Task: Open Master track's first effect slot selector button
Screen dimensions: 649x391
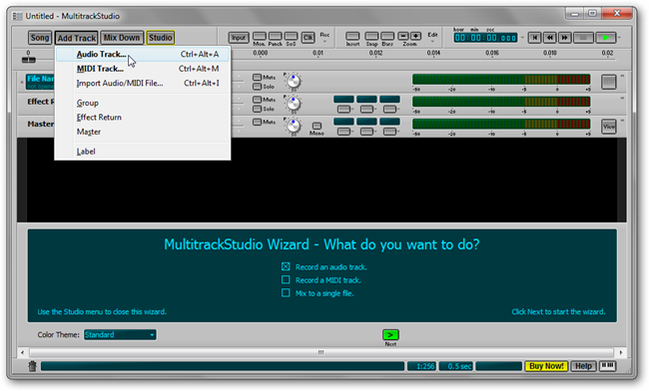Action: (344, 132)
